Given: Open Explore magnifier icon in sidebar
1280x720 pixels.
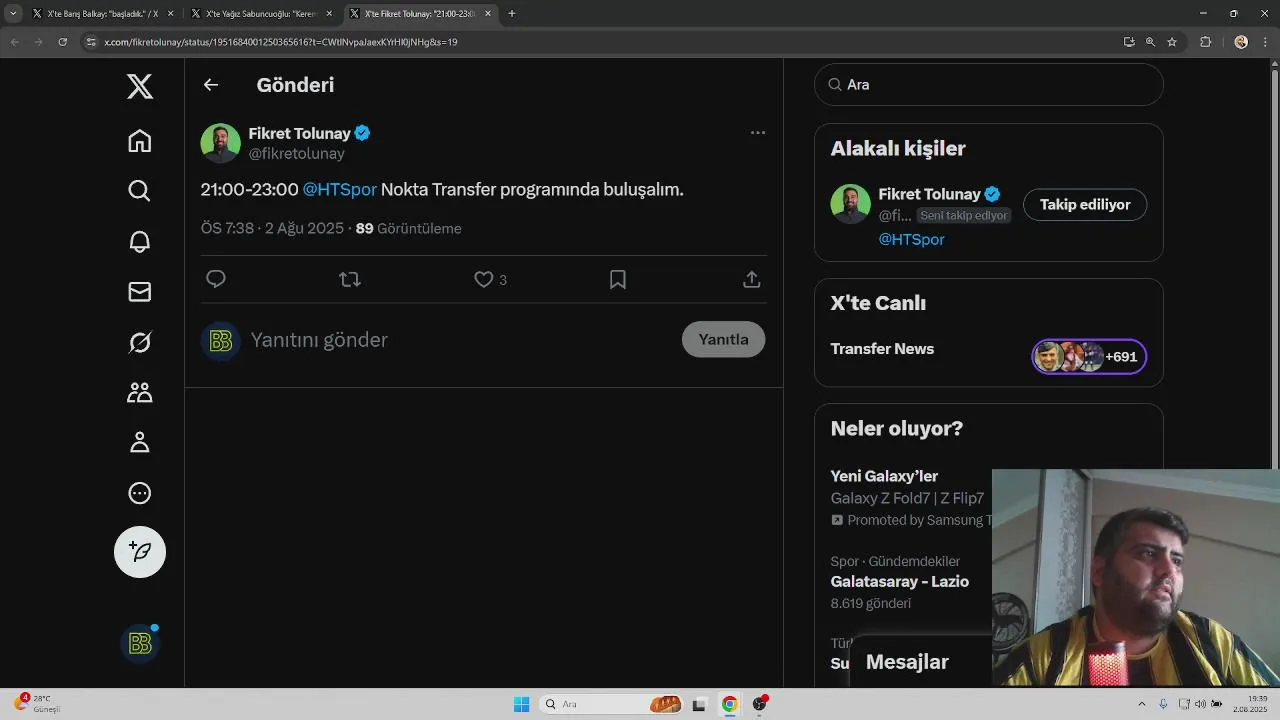Looking at the screenshot, I should 140,191.
